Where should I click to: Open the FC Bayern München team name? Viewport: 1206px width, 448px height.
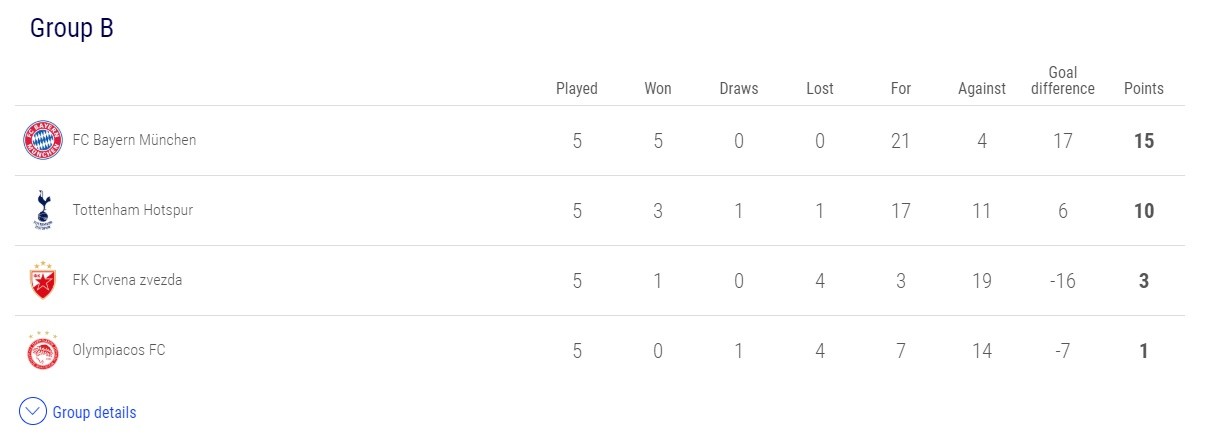pos(134,140)
